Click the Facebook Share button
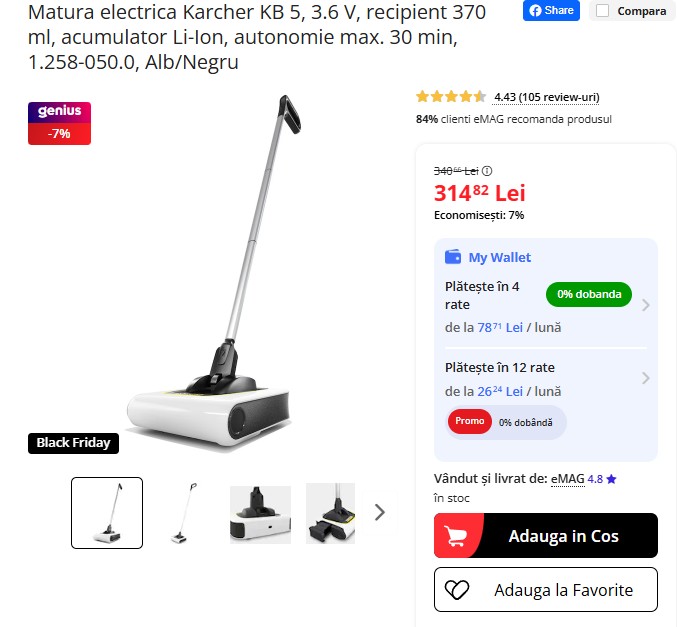 click(551, 10)
